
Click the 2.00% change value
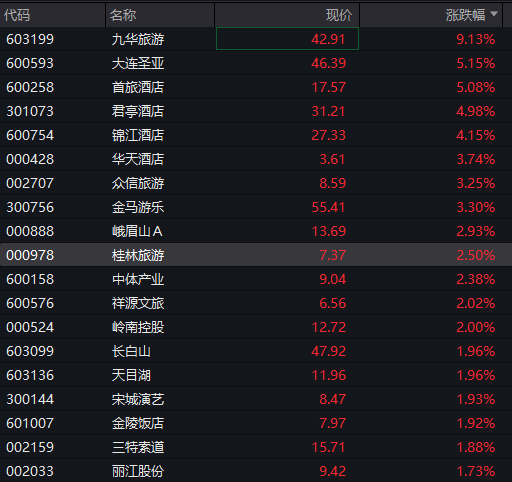point(476,327)
